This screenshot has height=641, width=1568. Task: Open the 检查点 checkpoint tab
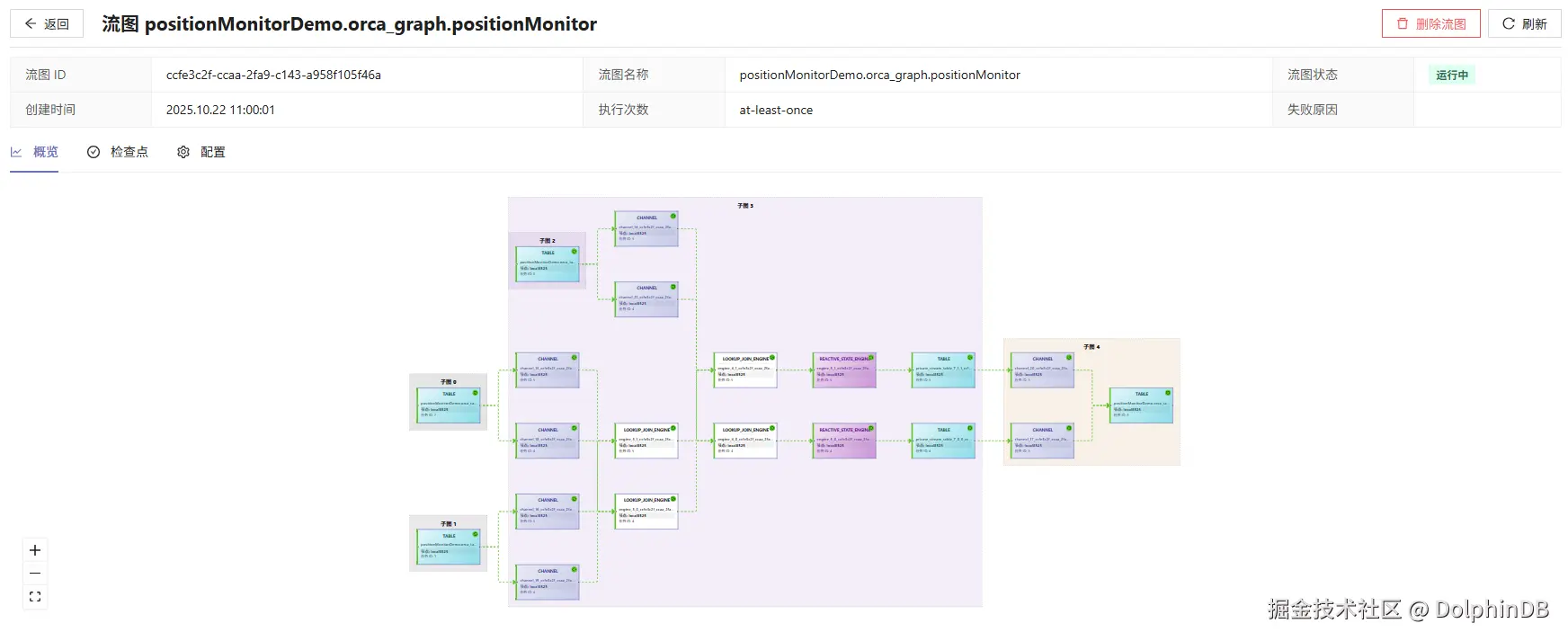point(118,152)
